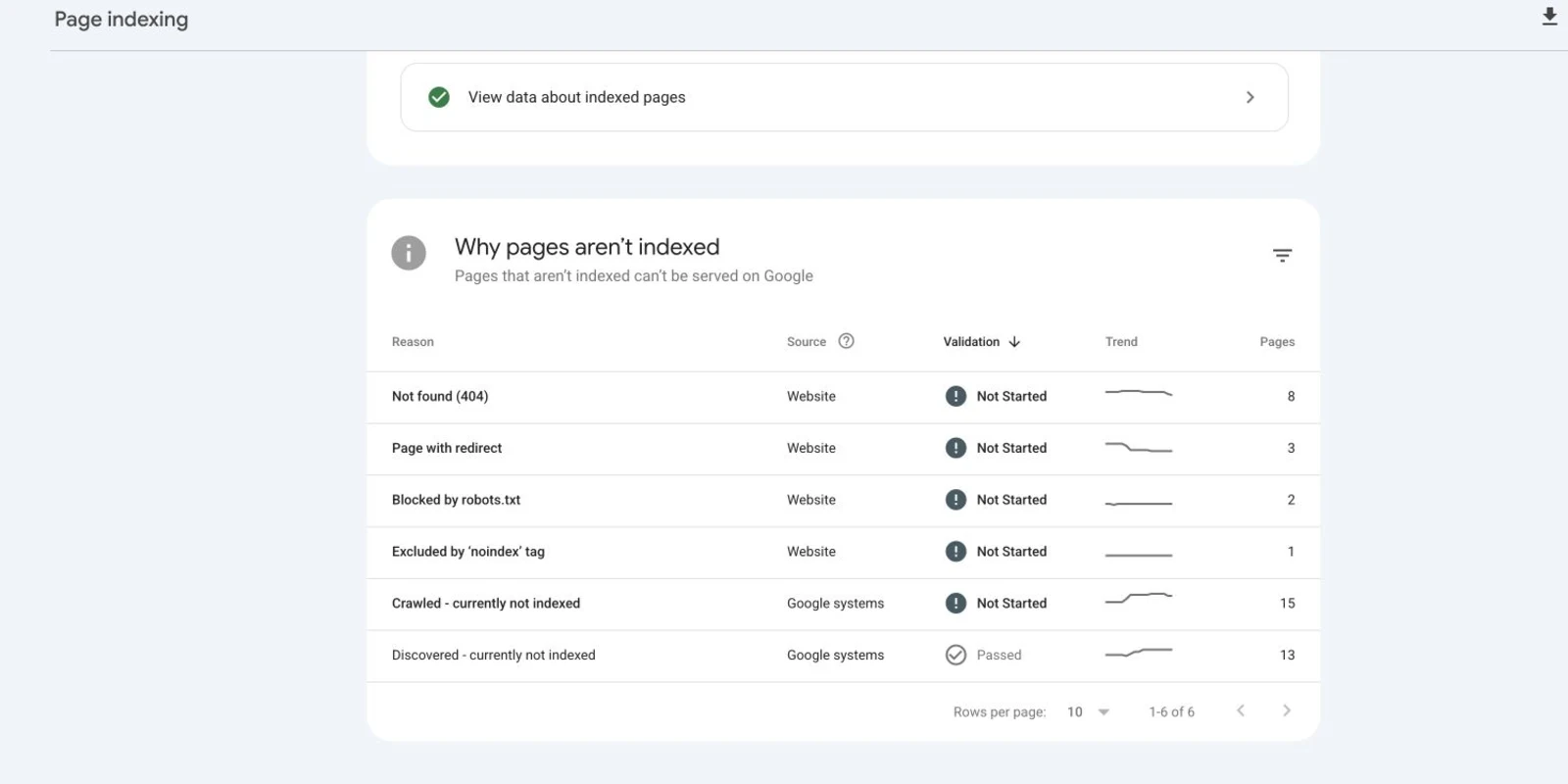Click trend sparkline for Excluded by noindex
This screenshot has height=784, width=1568.
pos(1139,555)
